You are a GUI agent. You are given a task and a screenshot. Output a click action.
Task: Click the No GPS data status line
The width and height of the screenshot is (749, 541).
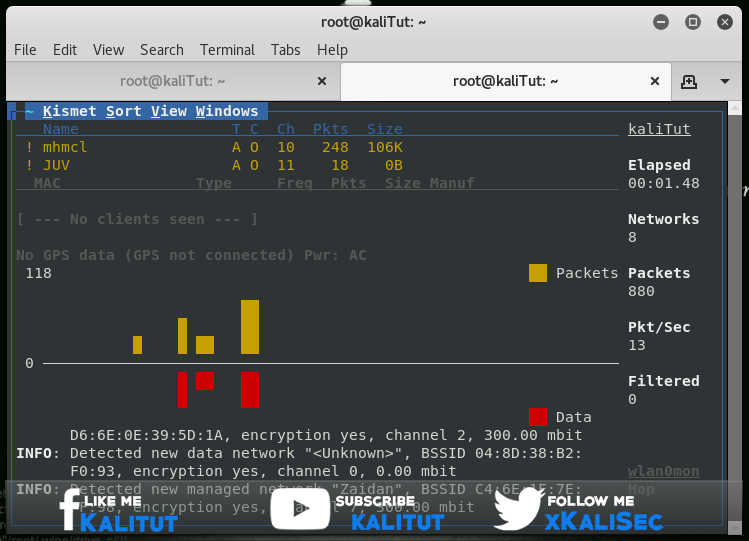191,255
